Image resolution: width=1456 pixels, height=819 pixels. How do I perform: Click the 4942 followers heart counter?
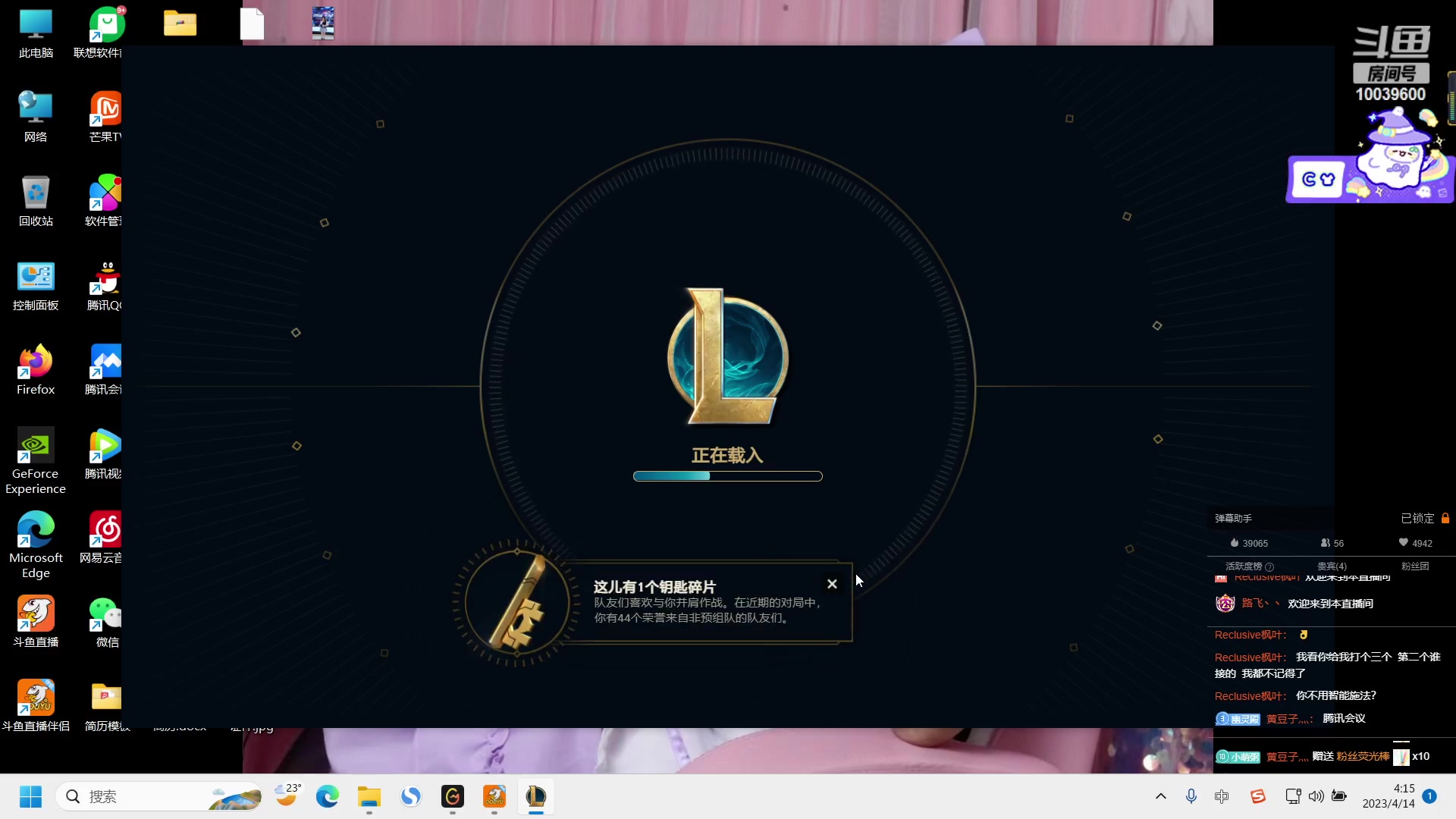[1416, 543]
